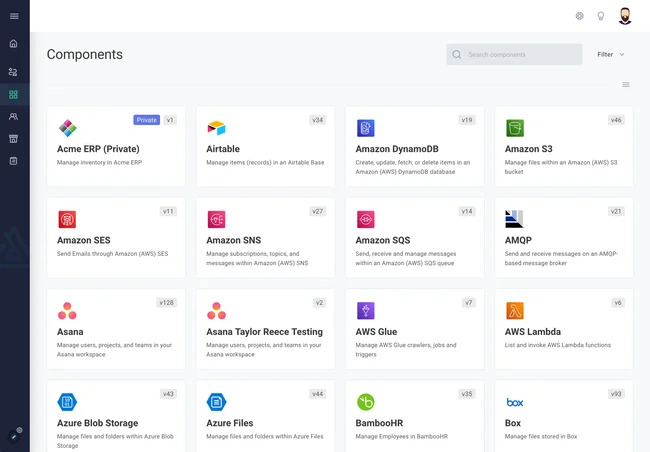The width and height of the screenshot is (650, 452).
Task: Click the Azure Blob Storage hexagon icon
Action: (67, 402)
